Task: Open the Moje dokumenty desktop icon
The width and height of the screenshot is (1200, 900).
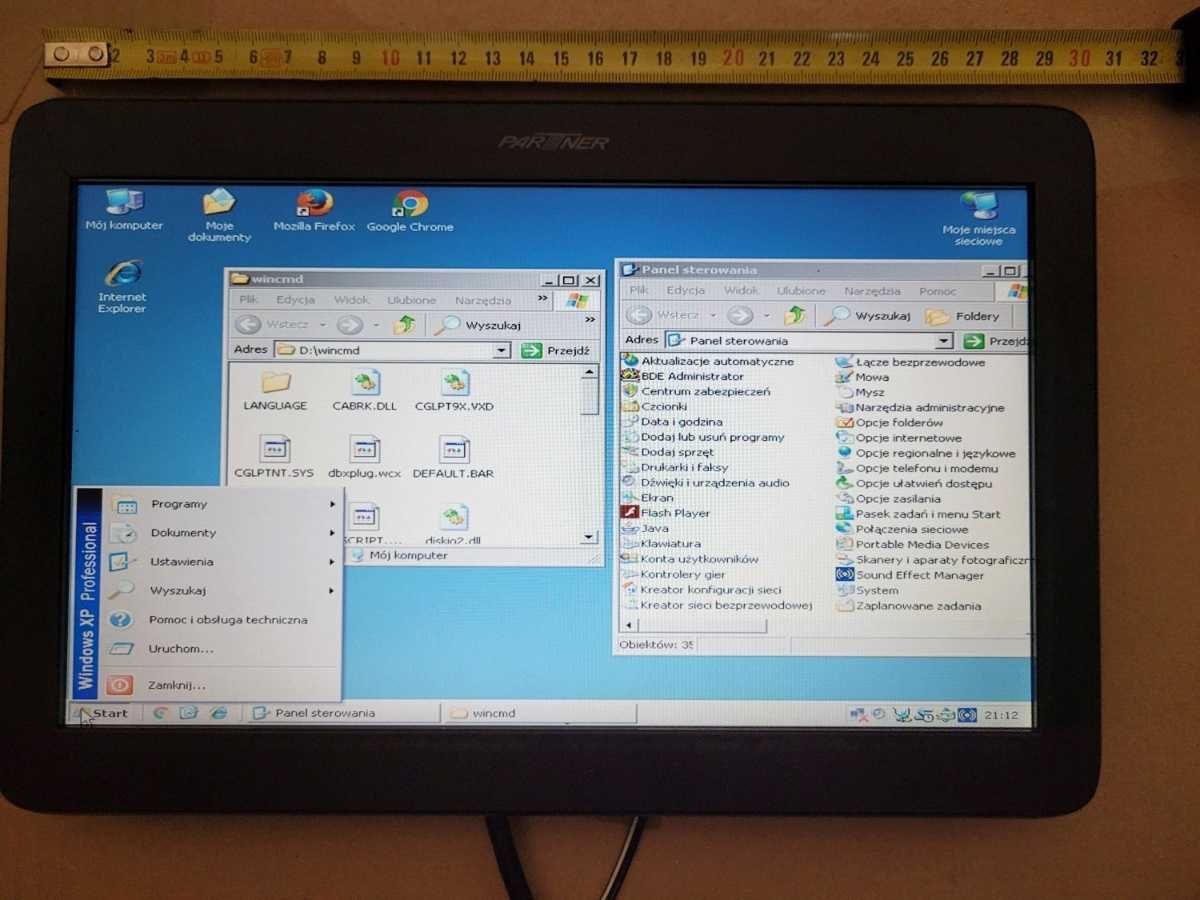Action: (219, 216)
